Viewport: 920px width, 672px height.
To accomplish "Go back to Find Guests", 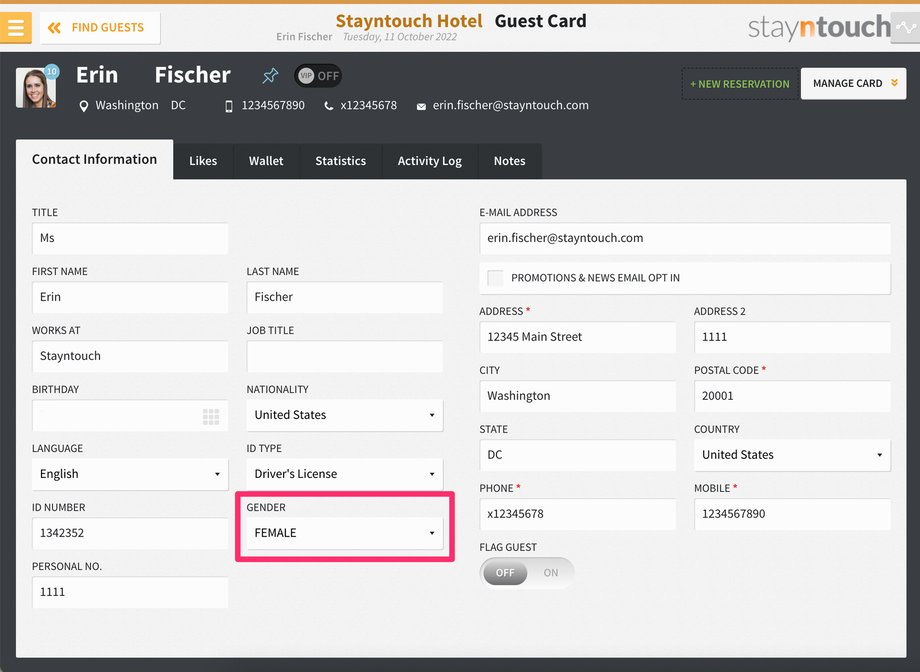I will coord(100,28).
